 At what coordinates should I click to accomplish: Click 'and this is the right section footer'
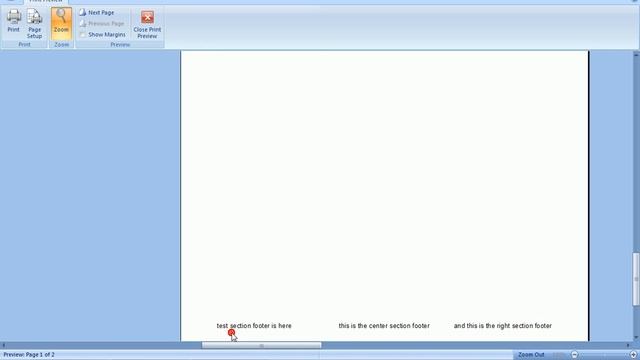pos(502,326)
